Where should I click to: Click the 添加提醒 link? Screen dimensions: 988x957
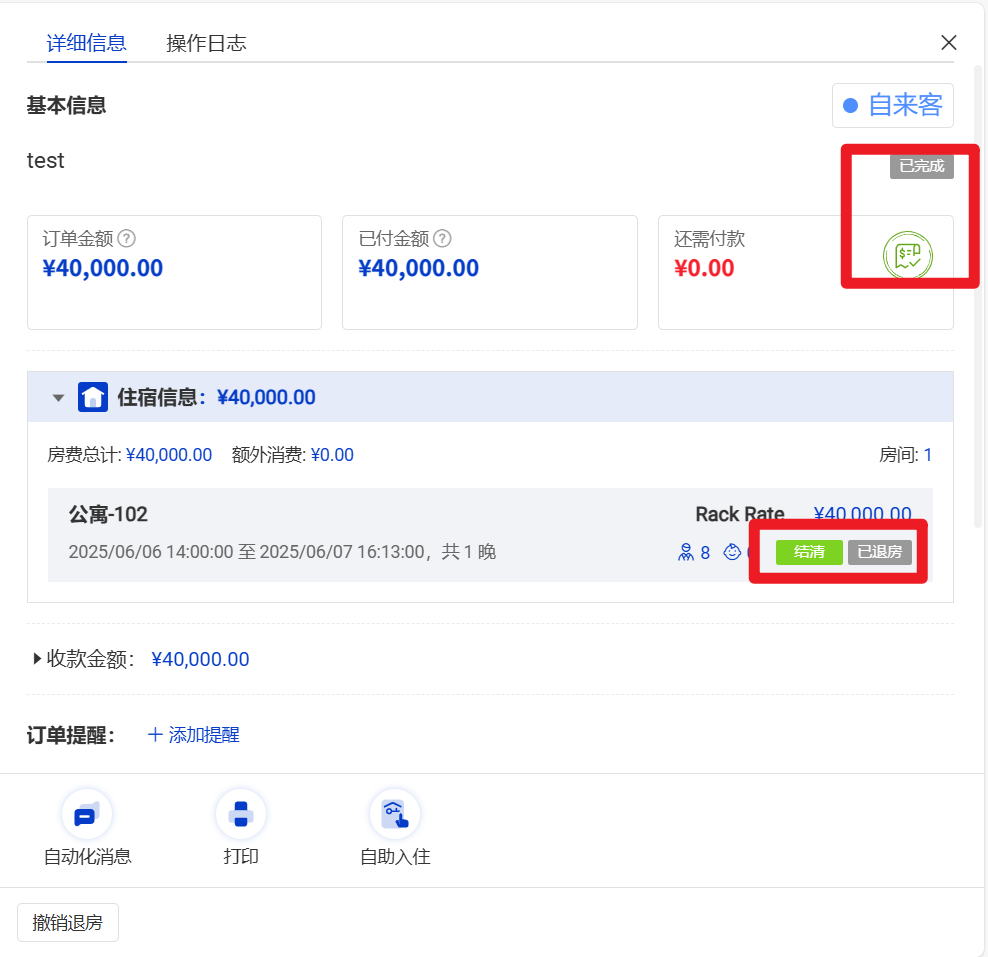click(x=194, y=735)
